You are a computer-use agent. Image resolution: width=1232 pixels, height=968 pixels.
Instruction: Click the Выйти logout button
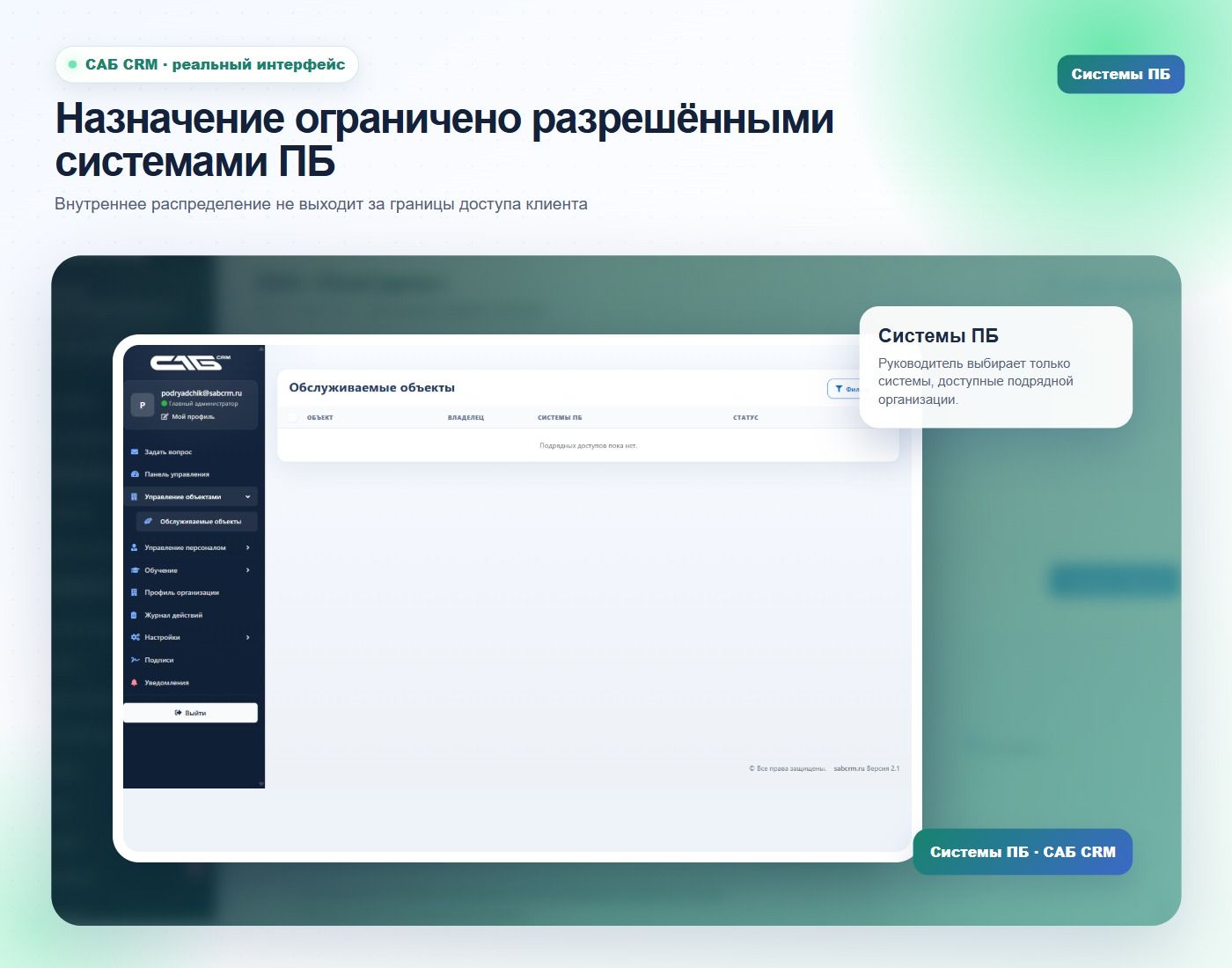pos(190,713)
